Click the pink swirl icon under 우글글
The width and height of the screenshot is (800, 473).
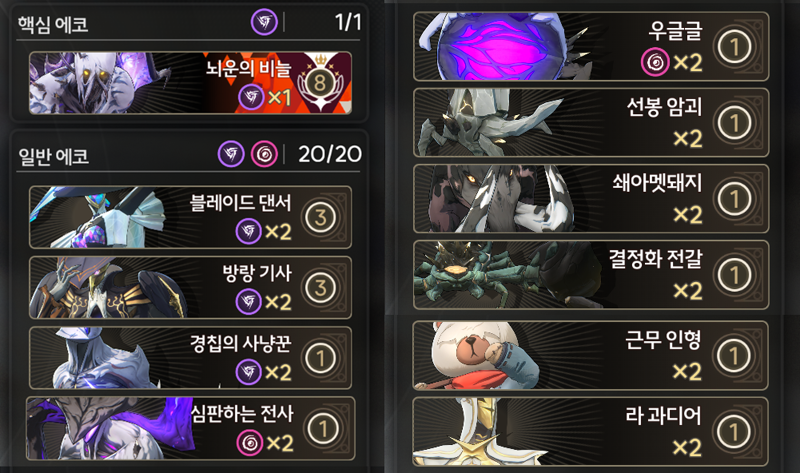tap(655, 62)
